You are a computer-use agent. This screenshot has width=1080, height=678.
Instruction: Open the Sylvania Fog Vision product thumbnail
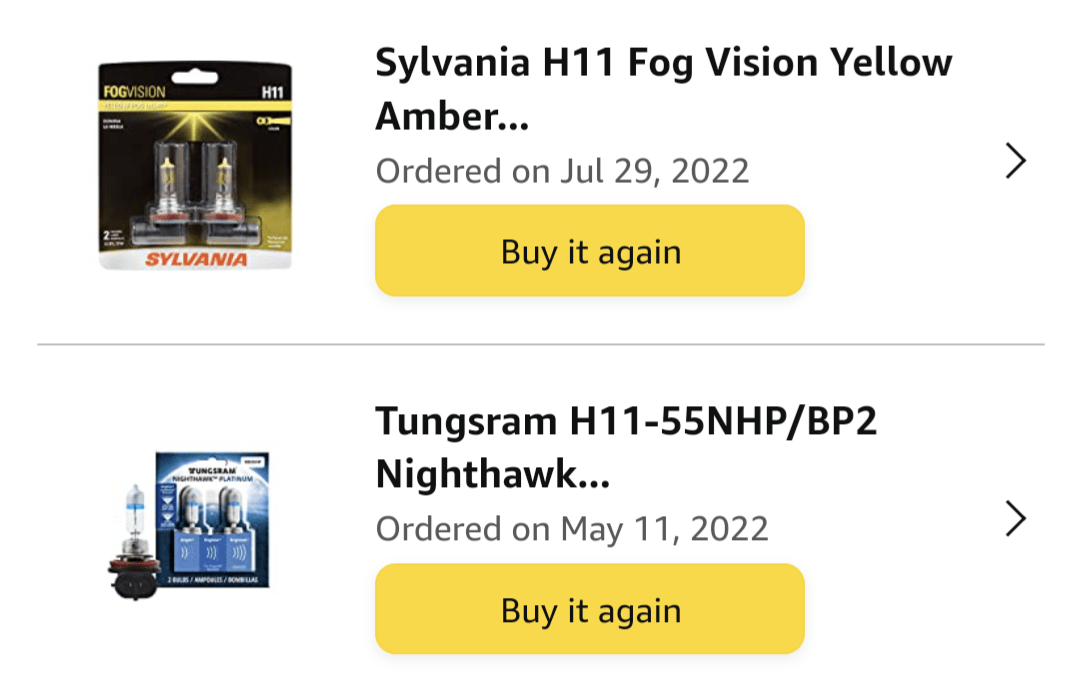point(195,165)
